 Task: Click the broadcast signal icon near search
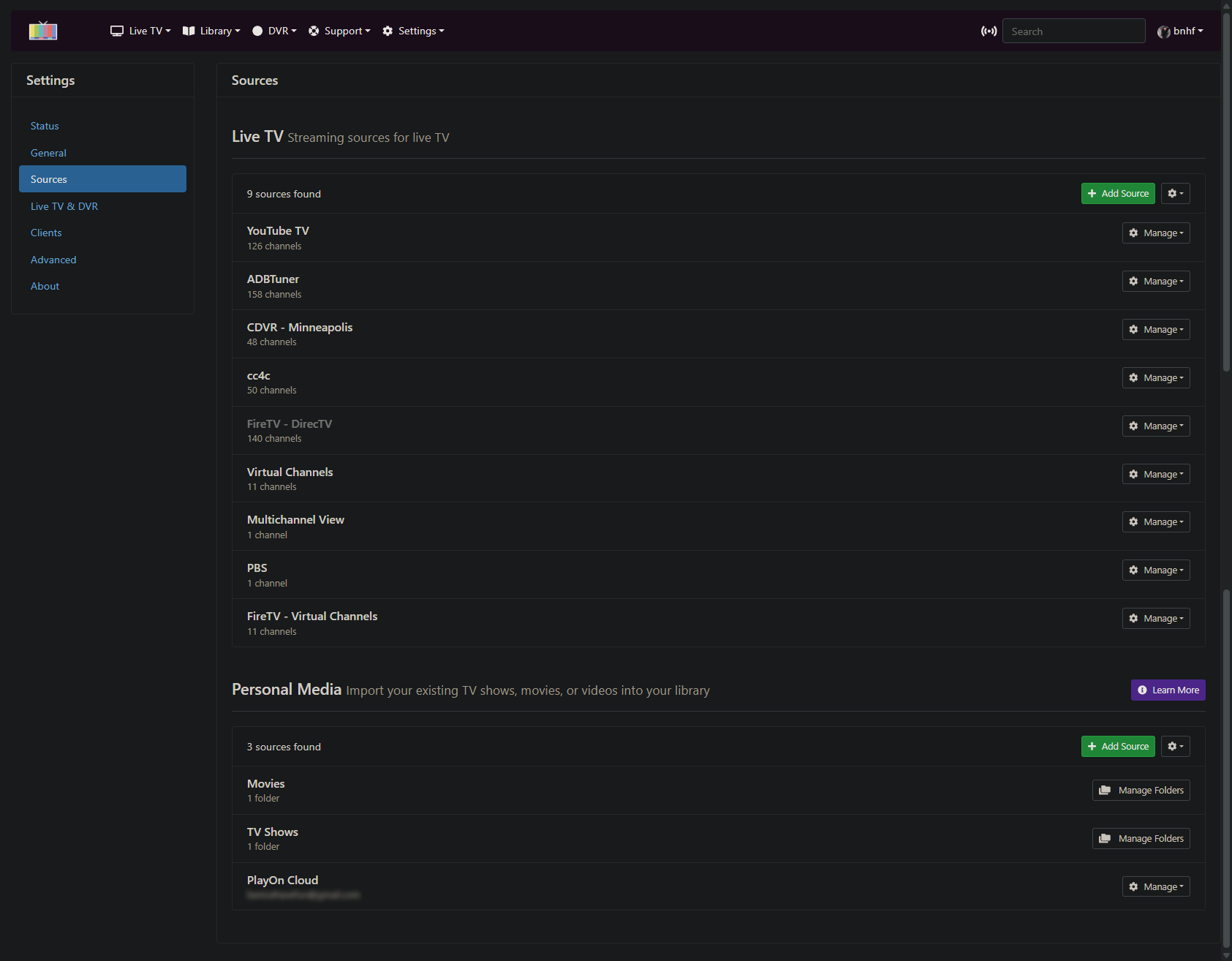pyautogui.click(x=989, y=31)
